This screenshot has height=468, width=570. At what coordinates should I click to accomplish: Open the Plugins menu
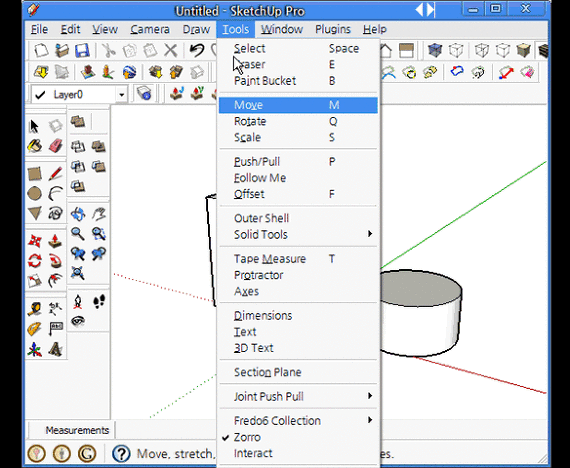pos(333,29)
